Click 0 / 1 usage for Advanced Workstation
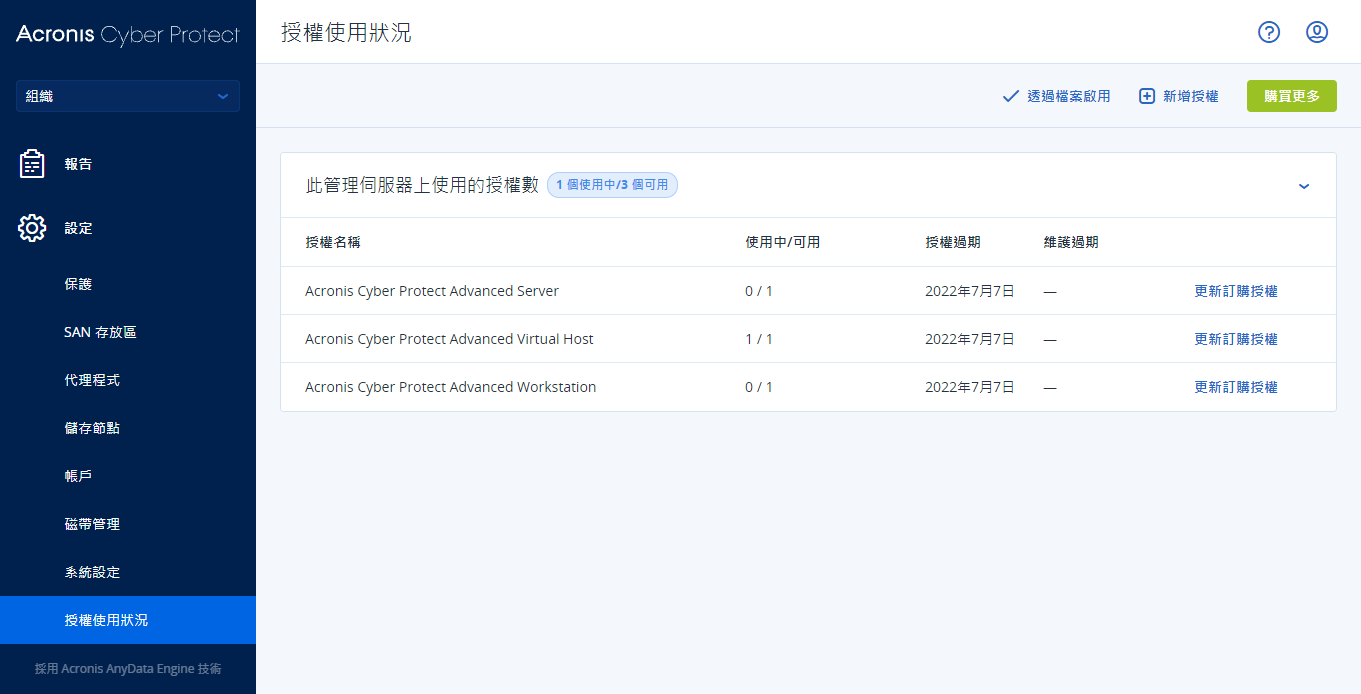The height and width of the screenshot is (694, 1361). point(759,387)
